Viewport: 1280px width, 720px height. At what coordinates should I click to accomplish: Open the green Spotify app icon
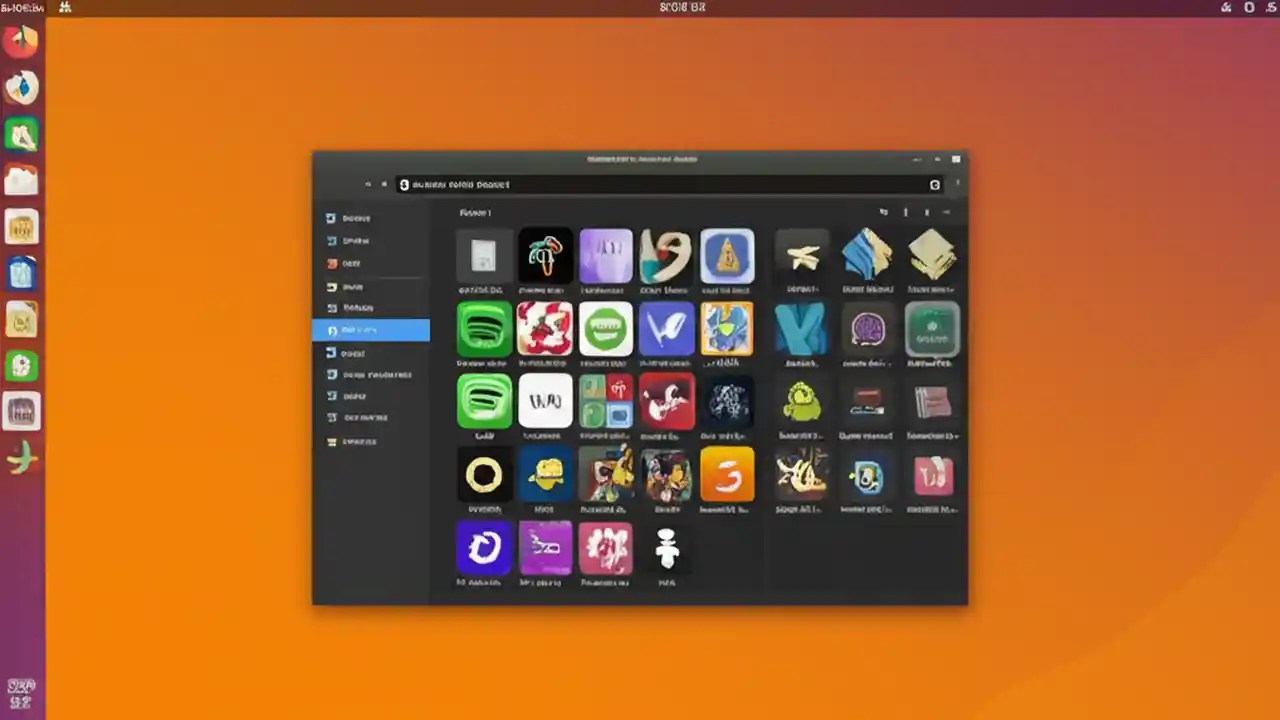click(x=484, y=330)
